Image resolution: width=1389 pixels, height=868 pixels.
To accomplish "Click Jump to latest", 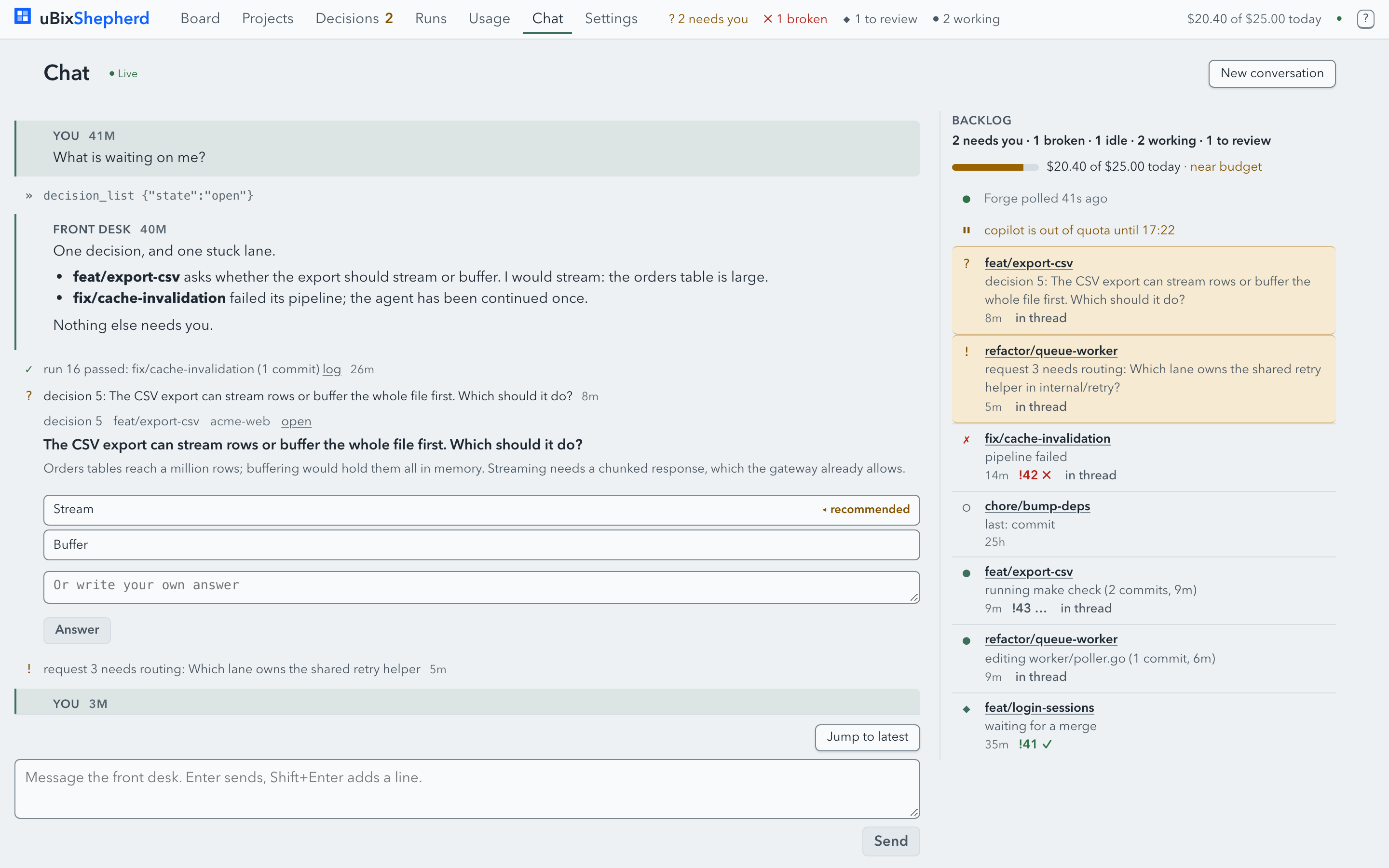I will tap(867, 738).
